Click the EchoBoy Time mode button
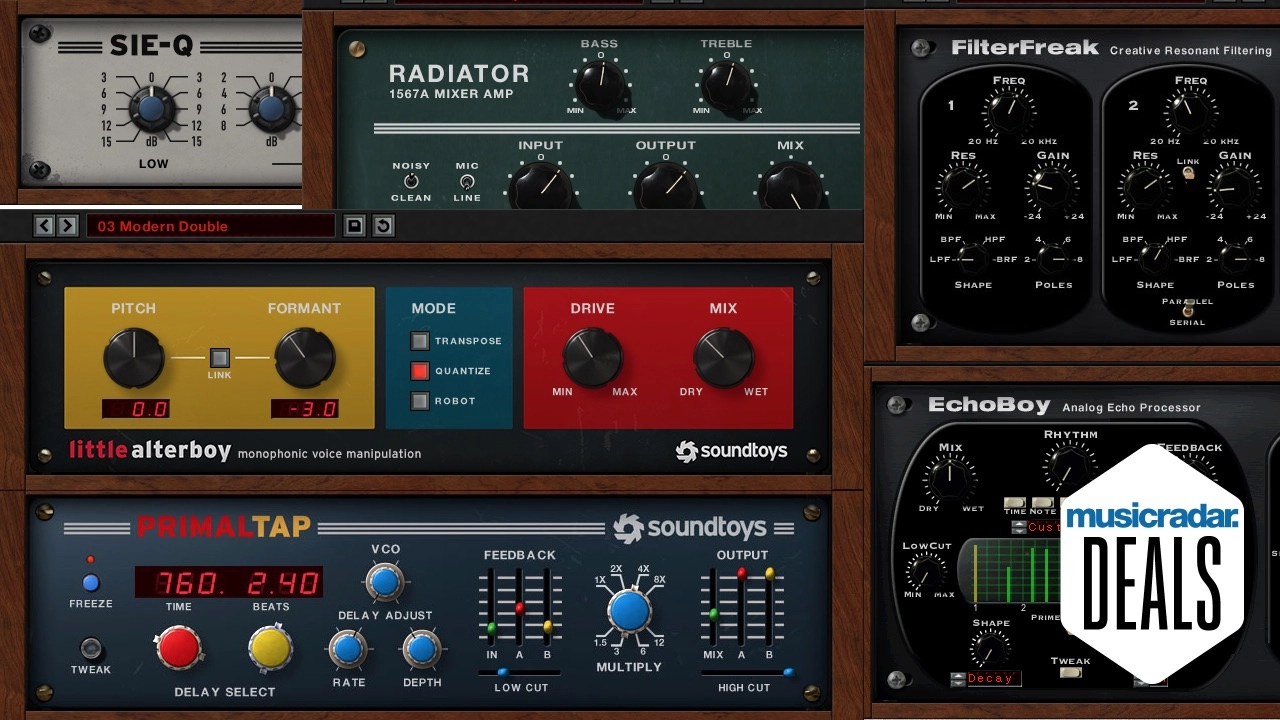This screenshot has width=1280, height=720. (1015, 503)
